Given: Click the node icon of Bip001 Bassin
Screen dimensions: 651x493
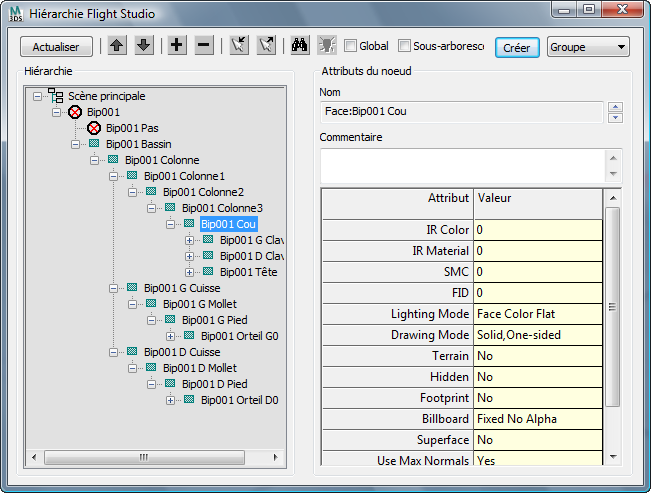Looking at the screenshot, I should 94,144.
